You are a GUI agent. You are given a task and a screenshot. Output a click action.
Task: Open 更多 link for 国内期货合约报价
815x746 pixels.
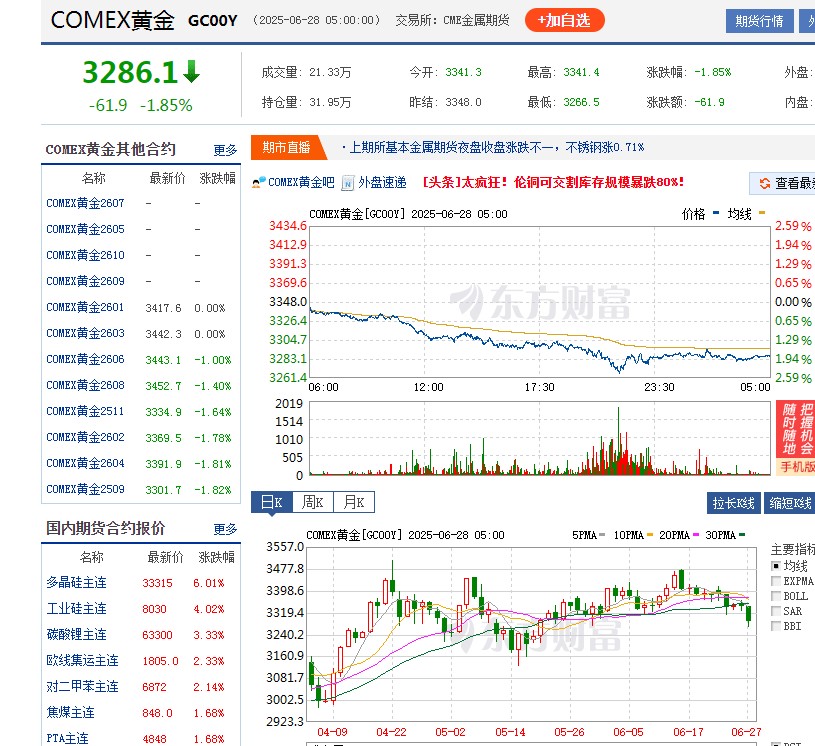pyautogui.click(x=225, y=529)
